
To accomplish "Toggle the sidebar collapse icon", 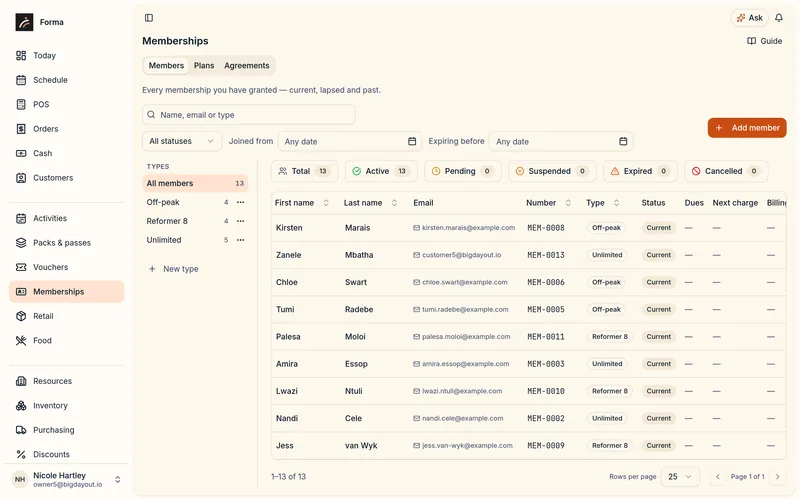I will click(x=149, y=18).
